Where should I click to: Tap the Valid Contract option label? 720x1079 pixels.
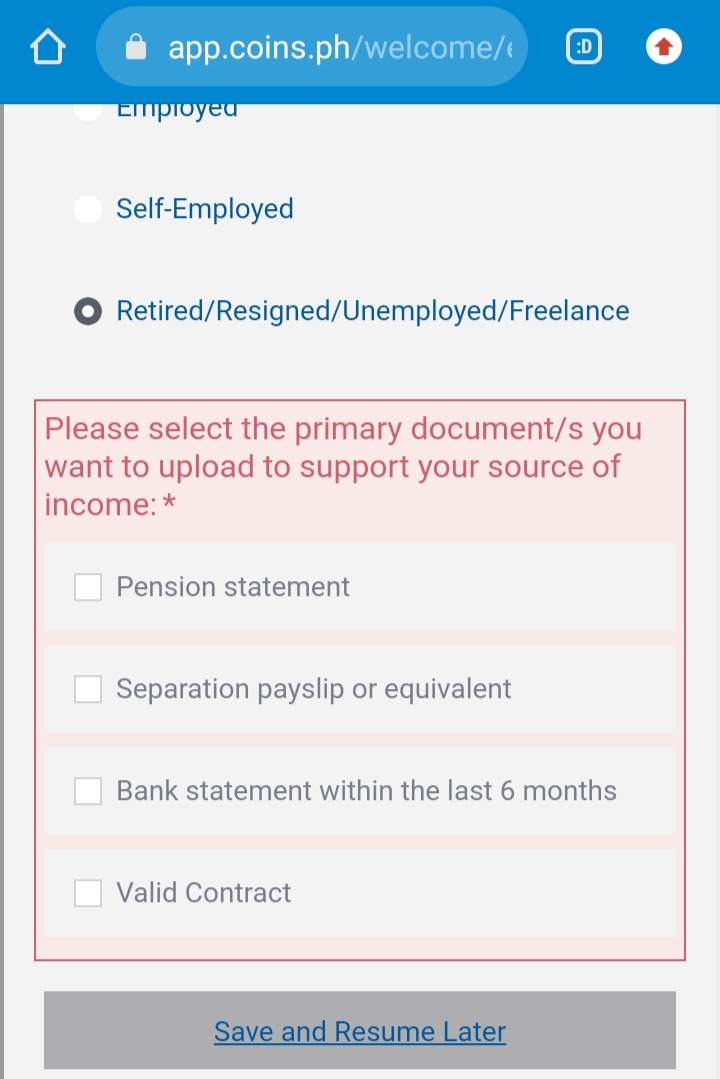tap(203, 893)
